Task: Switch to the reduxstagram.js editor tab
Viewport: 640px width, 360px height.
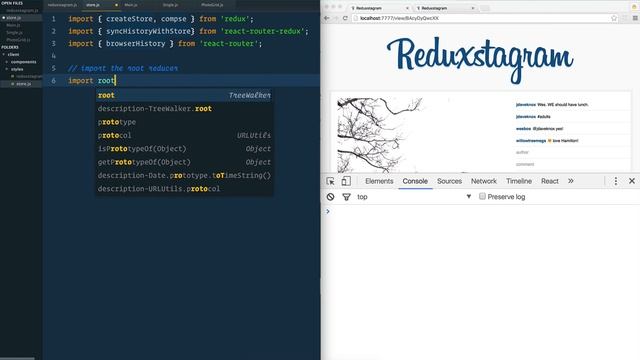Action: pos(62,5)
